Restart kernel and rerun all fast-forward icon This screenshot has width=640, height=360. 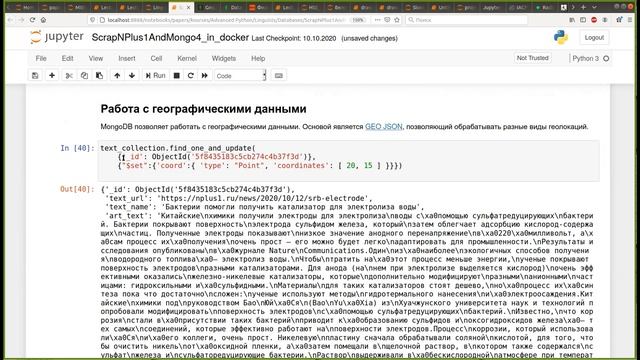pos(204,76)
